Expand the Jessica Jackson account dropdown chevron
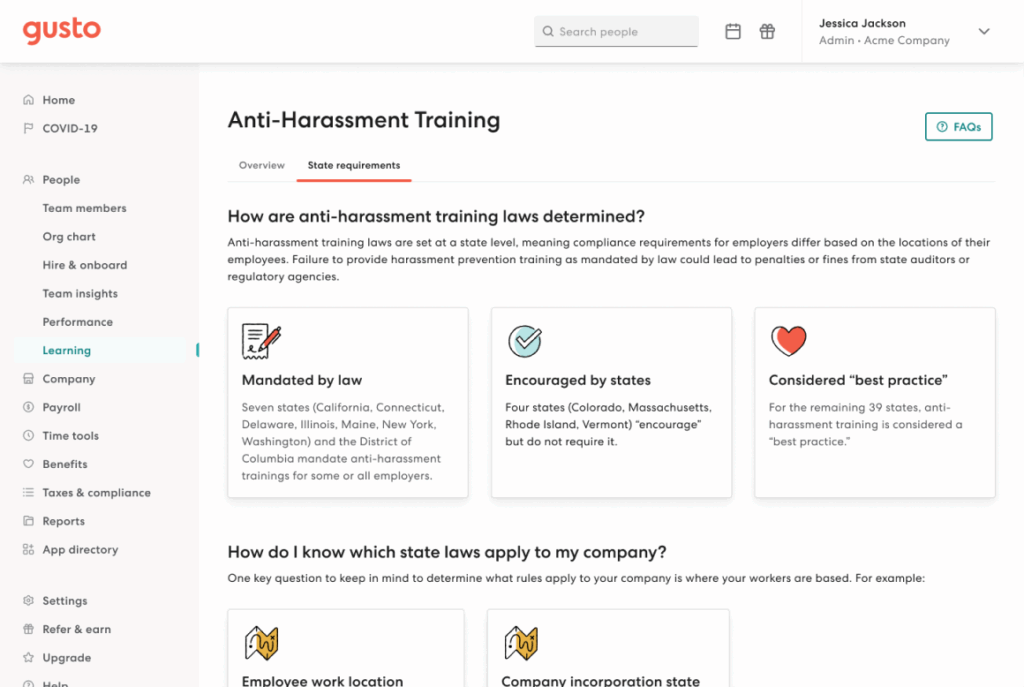The width and height of the screenshot is (1024, 687). pos(984,31)
